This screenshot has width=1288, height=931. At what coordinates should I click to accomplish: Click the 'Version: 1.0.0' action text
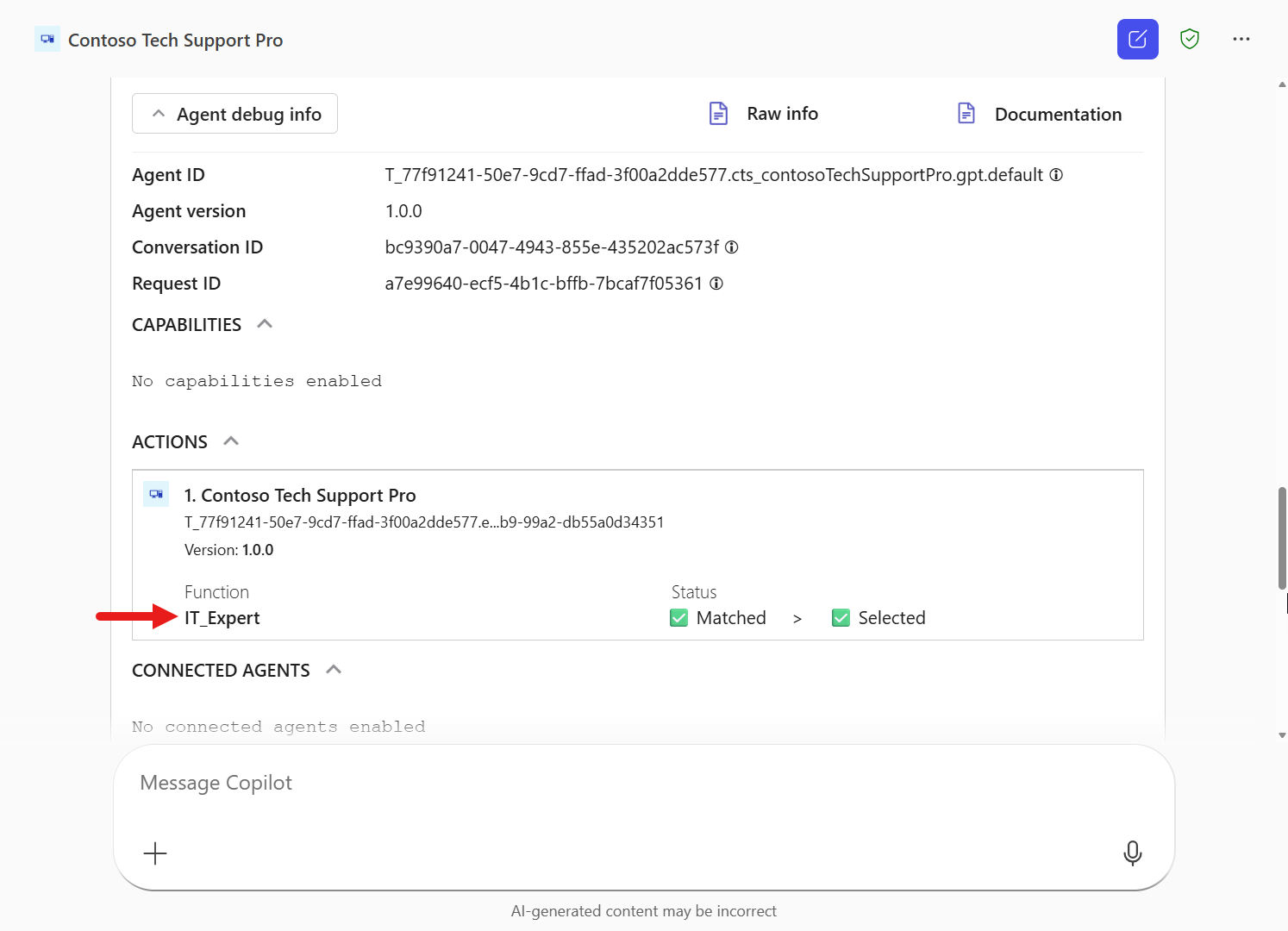tap(229, 550)
